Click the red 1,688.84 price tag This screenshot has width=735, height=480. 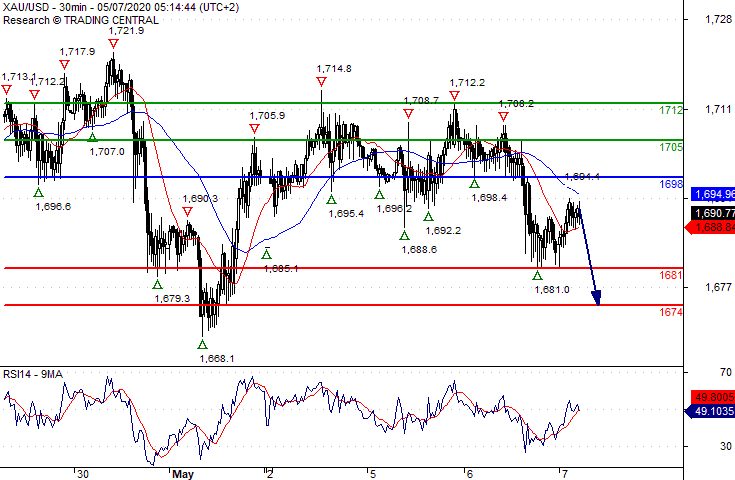(710, 227)
